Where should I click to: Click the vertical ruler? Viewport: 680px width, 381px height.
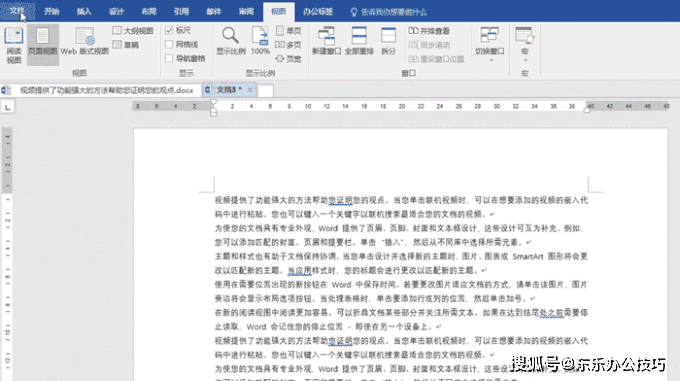(x=7, y=254)
